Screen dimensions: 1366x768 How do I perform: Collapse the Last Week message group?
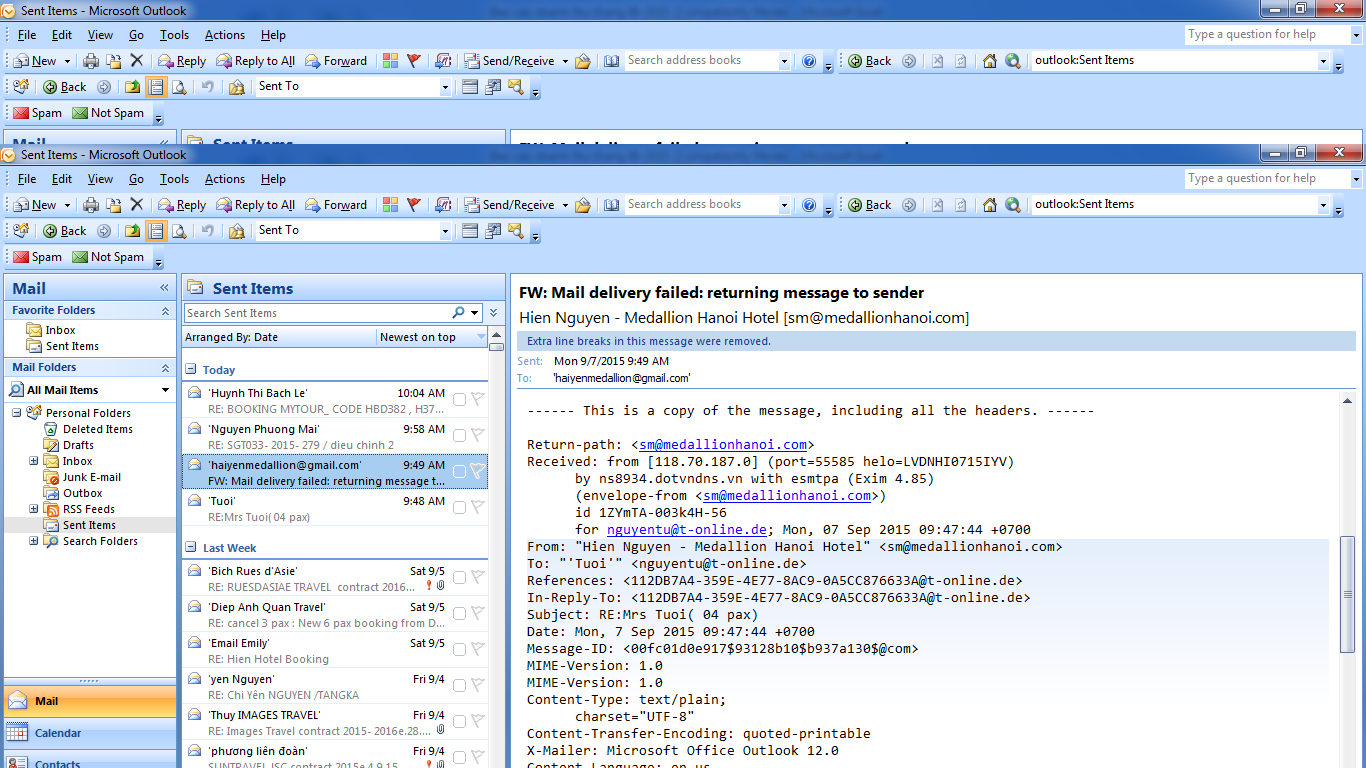(191, 547)
